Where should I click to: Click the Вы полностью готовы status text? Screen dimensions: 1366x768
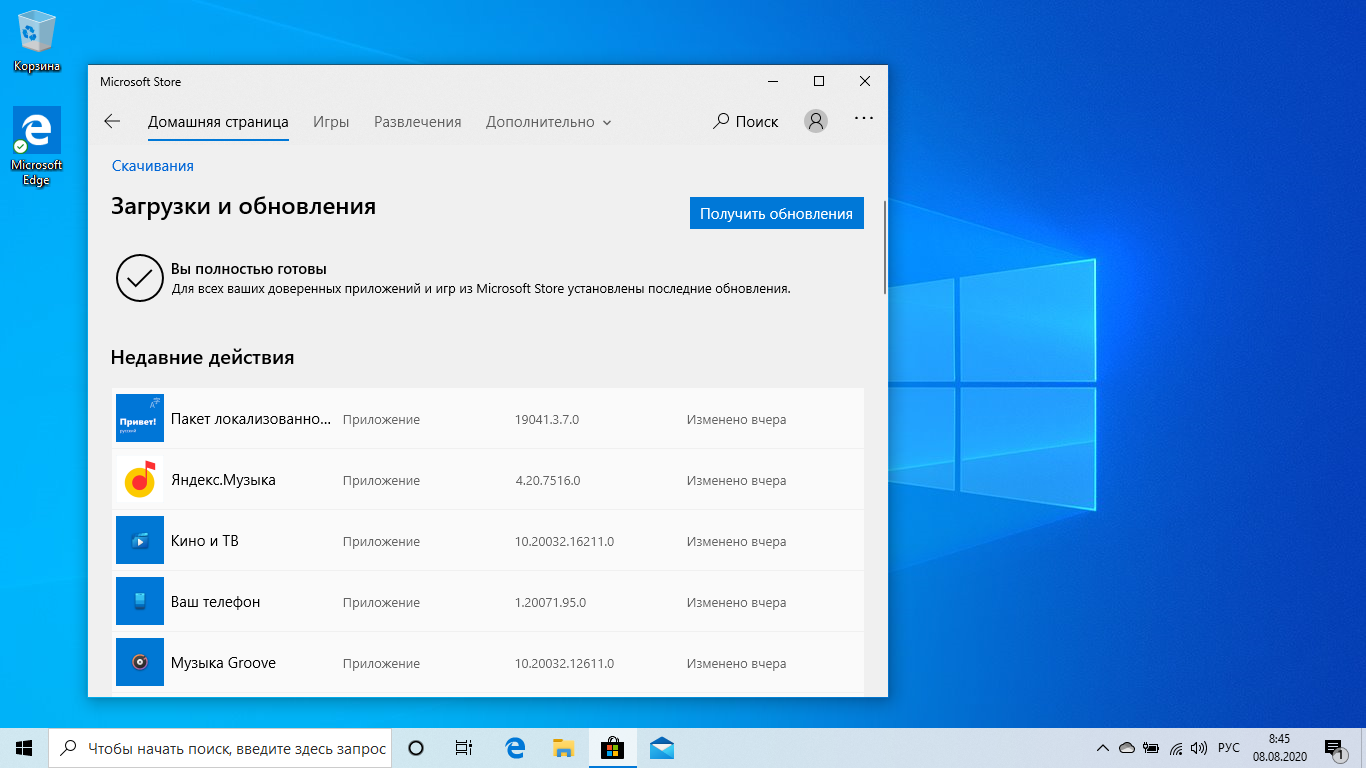pos(249,269)
